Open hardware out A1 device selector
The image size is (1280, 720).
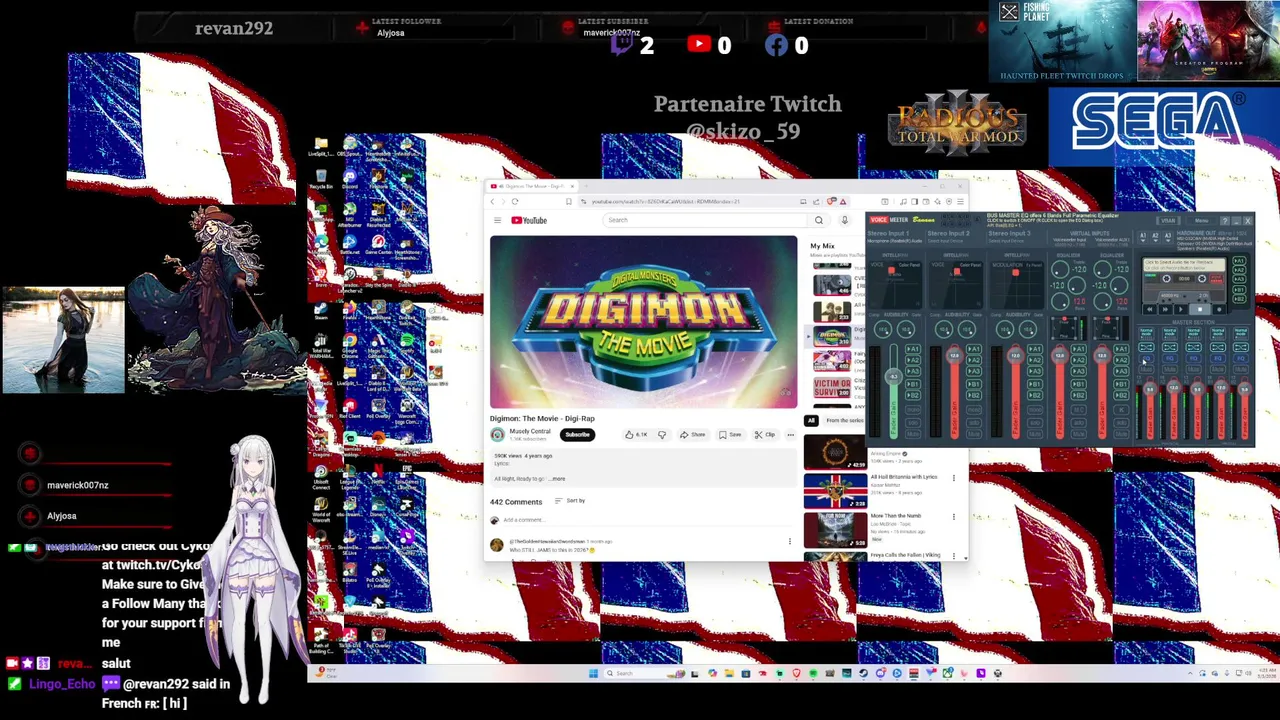click(1143, 237)
